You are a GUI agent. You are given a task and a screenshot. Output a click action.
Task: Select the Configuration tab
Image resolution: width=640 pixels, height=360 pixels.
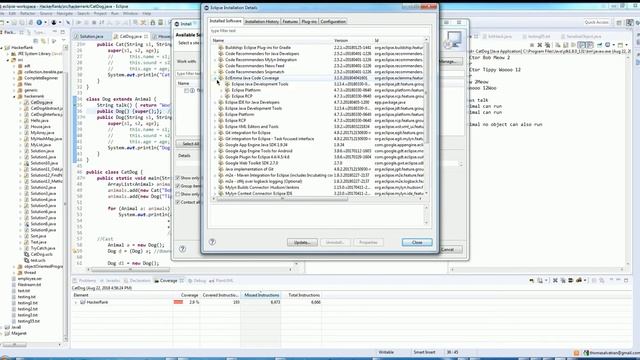(333, 21)
